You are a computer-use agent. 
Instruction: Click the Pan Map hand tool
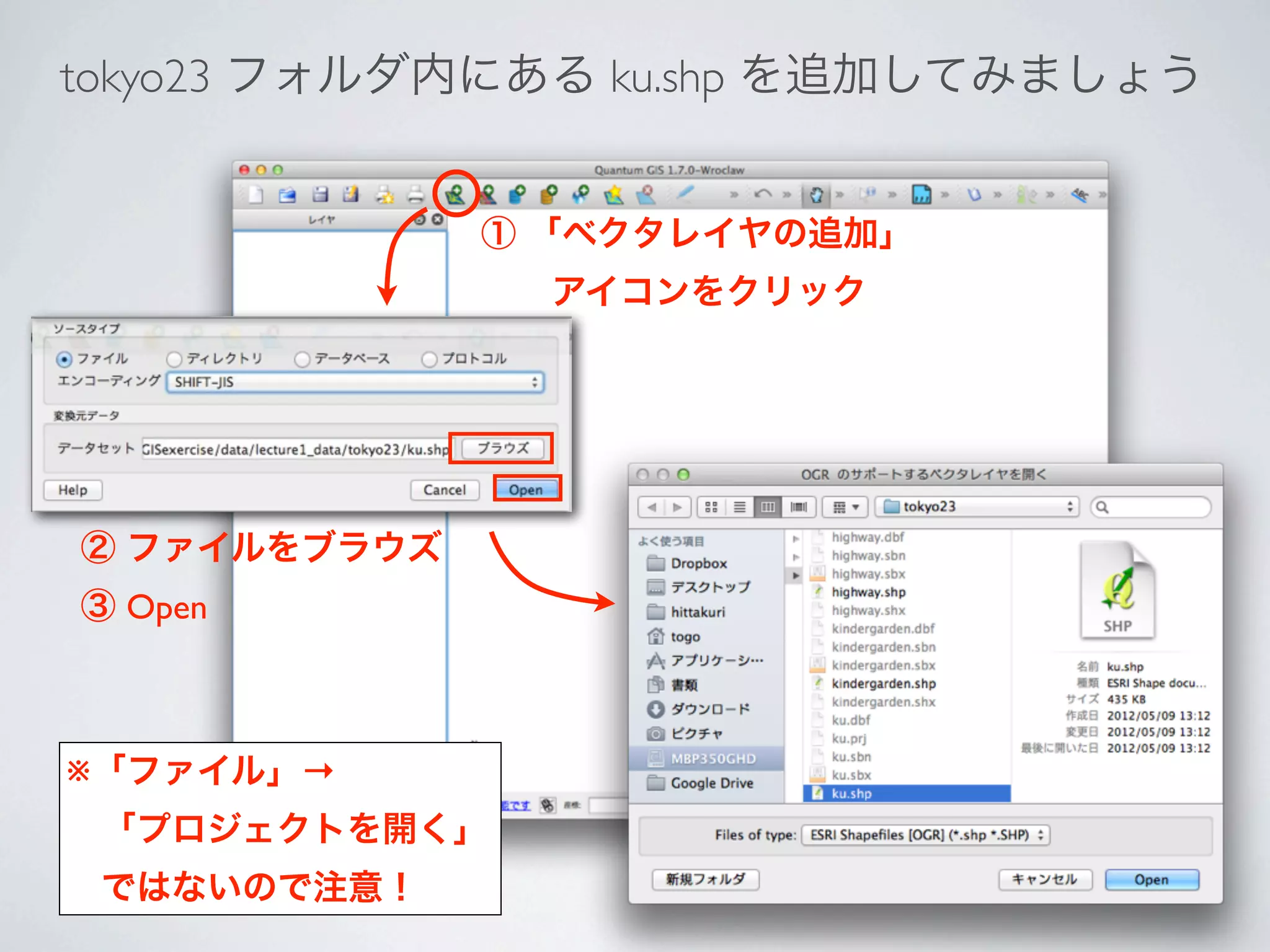click(x=816, y=195)
